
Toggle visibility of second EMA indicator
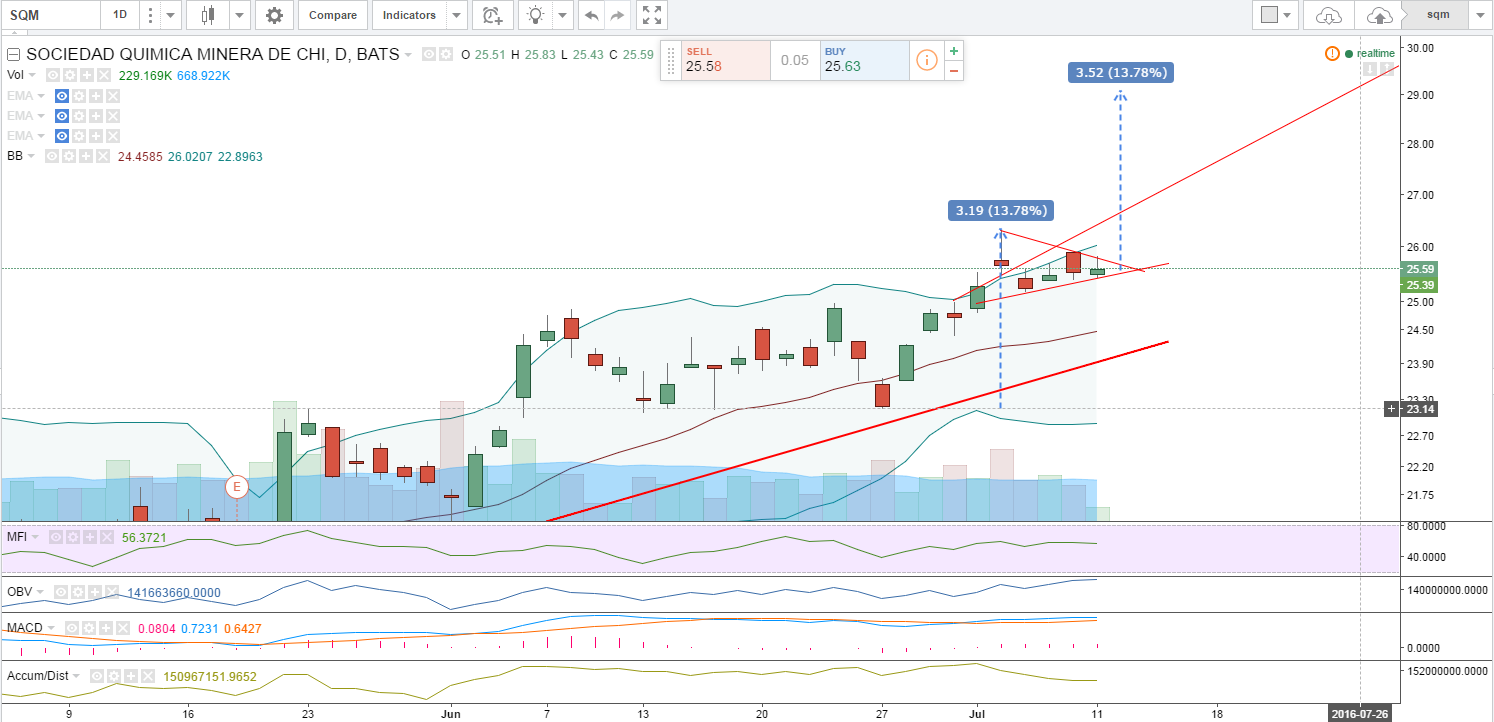coord(62,116)
